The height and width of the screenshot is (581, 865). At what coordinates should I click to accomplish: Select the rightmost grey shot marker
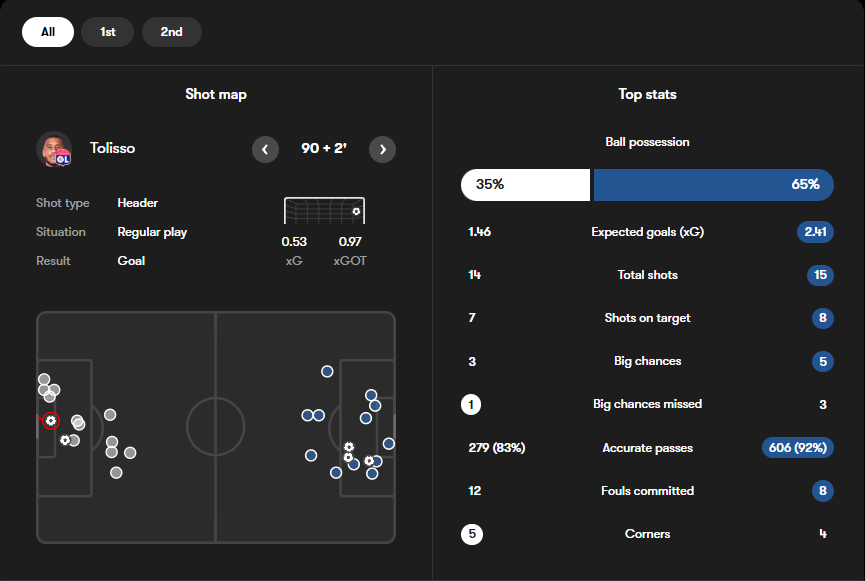tap(130, 453)
